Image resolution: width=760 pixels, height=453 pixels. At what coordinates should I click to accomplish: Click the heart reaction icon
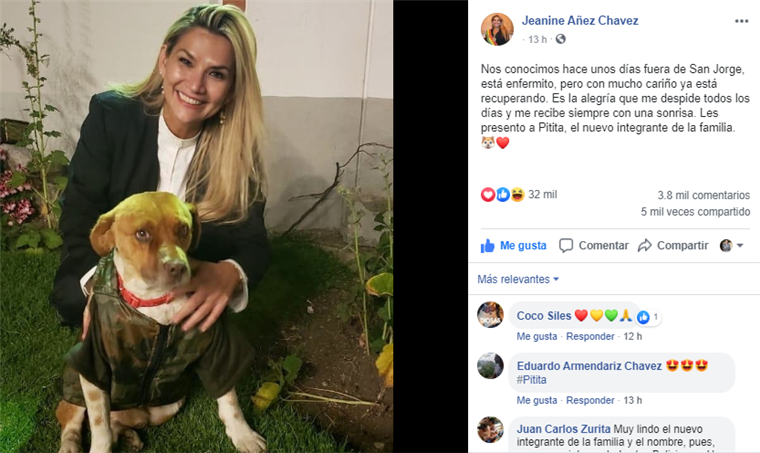click(488, 195)
